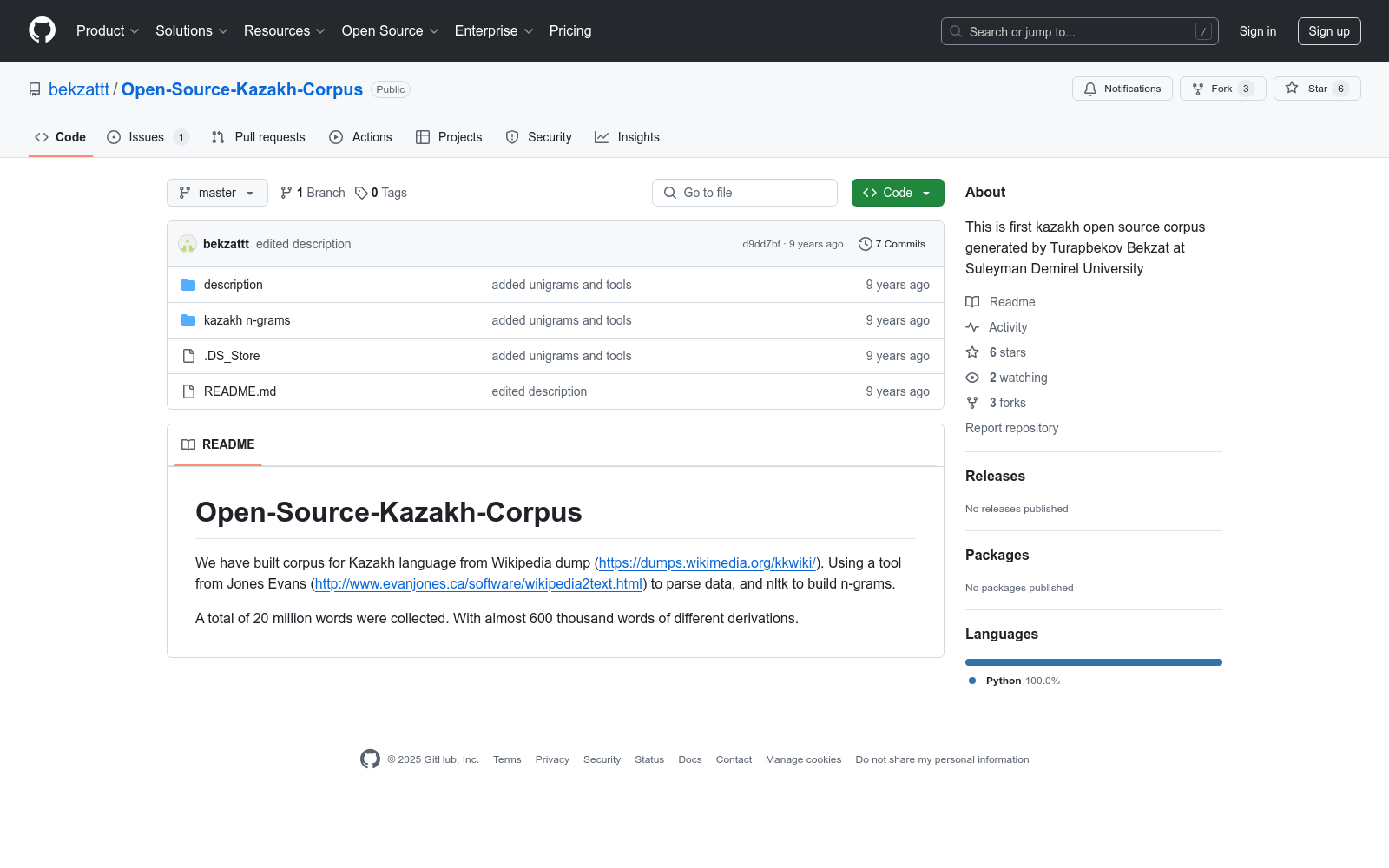Open the Product dropdown menu
The width and height of the screenshot is (1389, 868).
coord(108,31)
